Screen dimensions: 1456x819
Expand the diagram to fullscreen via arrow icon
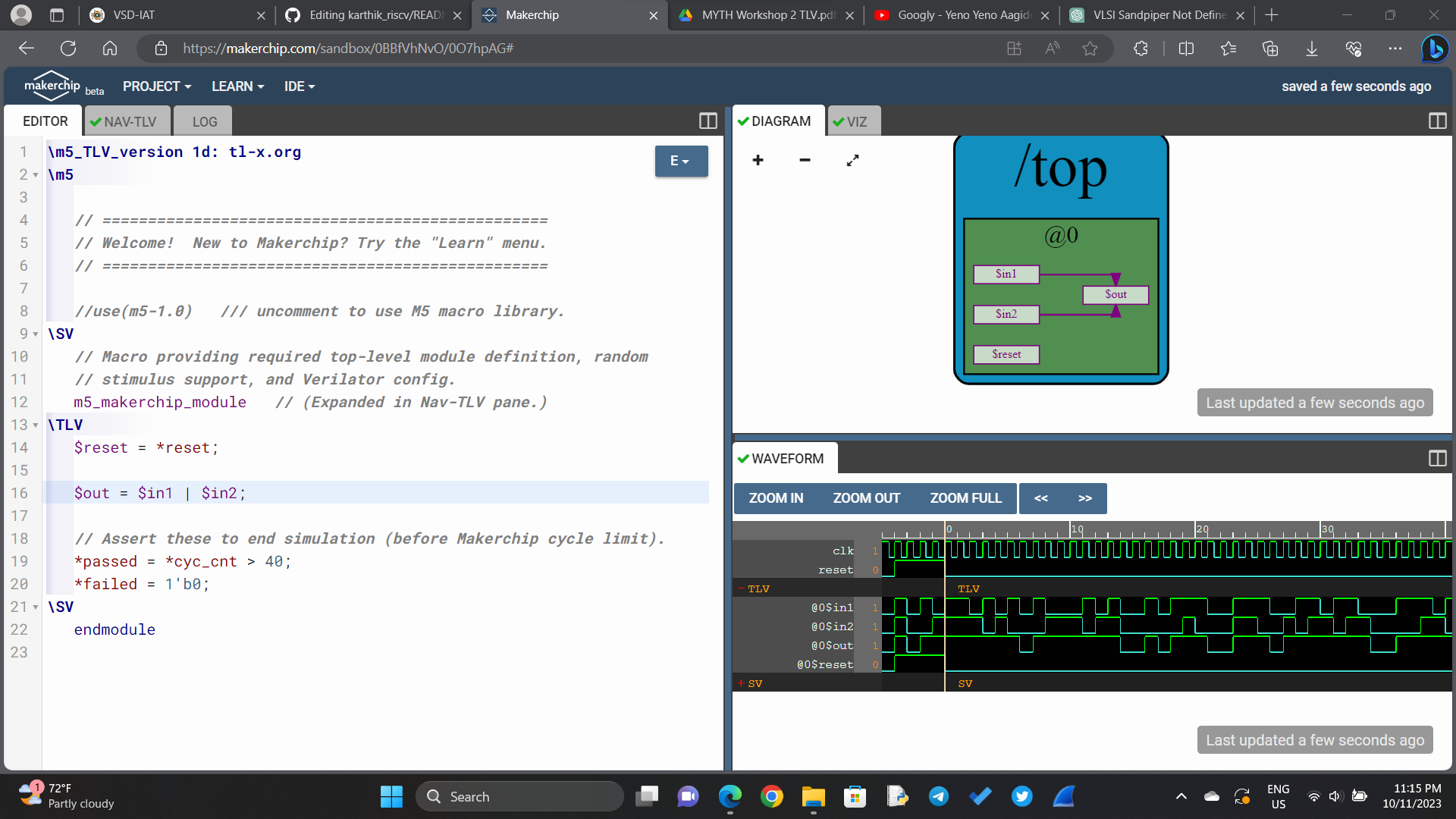pyautogui.click(x=852, y=160)
